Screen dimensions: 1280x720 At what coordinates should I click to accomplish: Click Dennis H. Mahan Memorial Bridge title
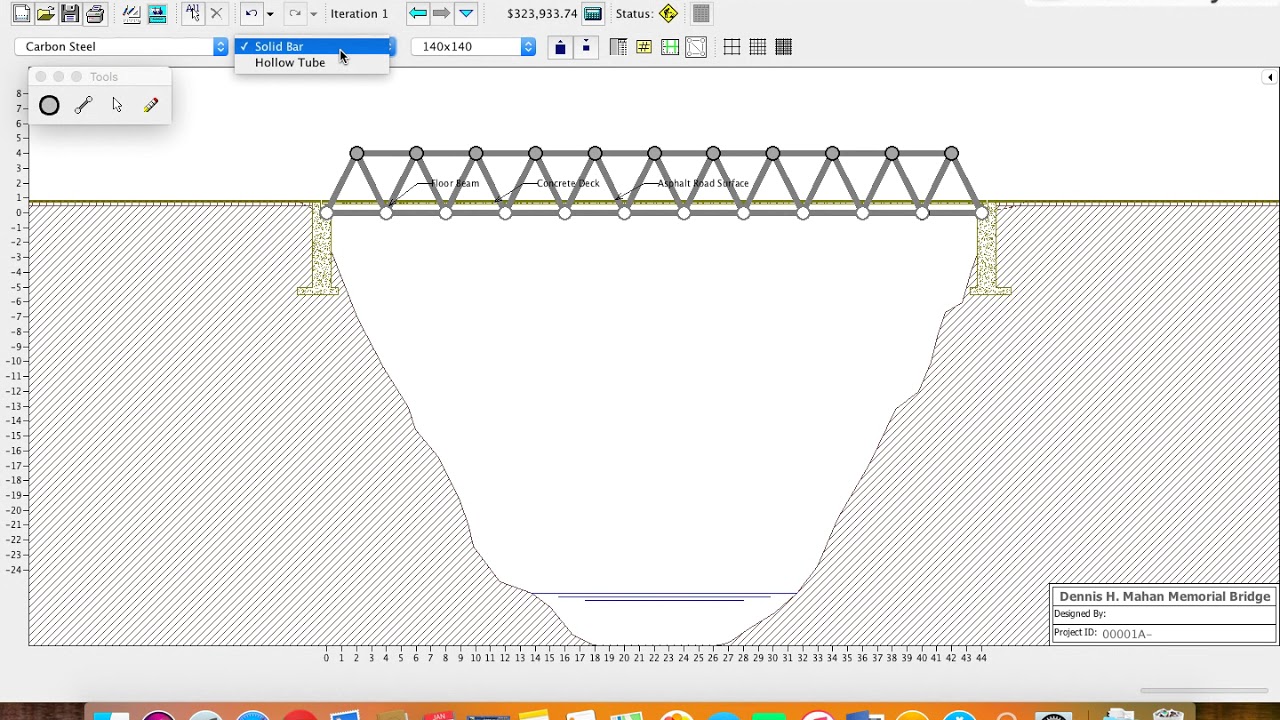(x=1165, y=597)
